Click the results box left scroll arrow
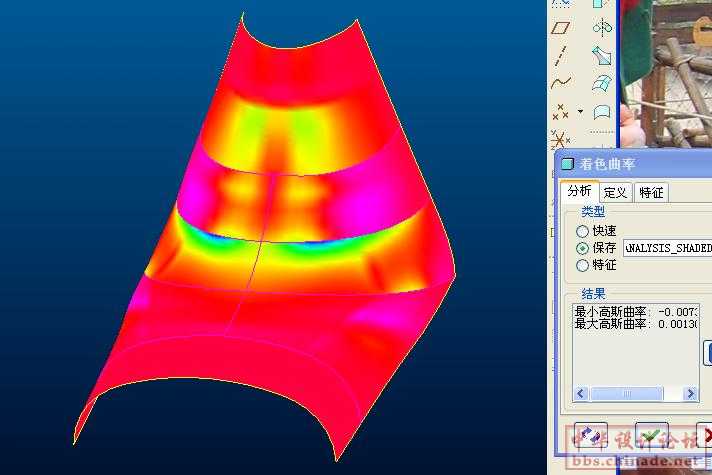Screen dimensions: 712x475 coord(581,393)
